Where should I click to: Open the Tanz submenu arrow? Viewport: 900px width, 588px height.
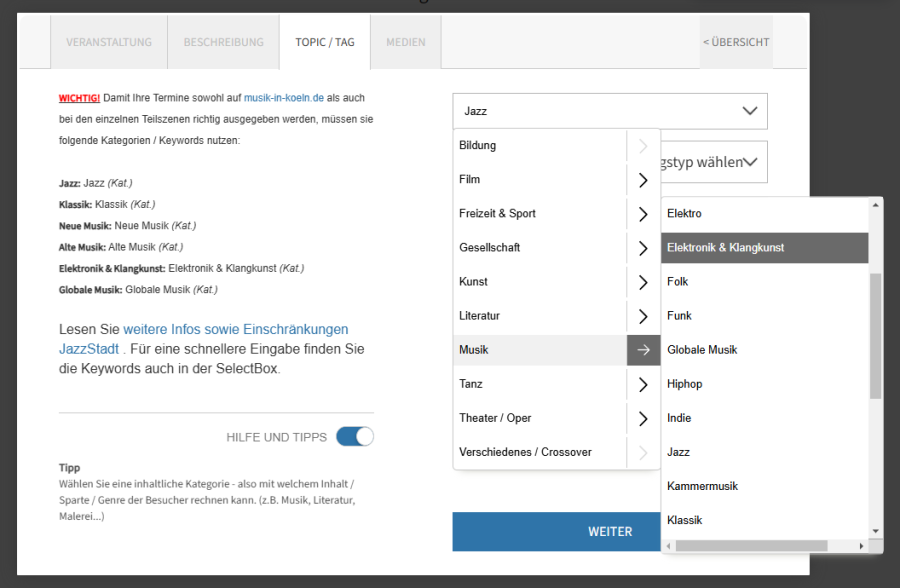click(643, 384)
